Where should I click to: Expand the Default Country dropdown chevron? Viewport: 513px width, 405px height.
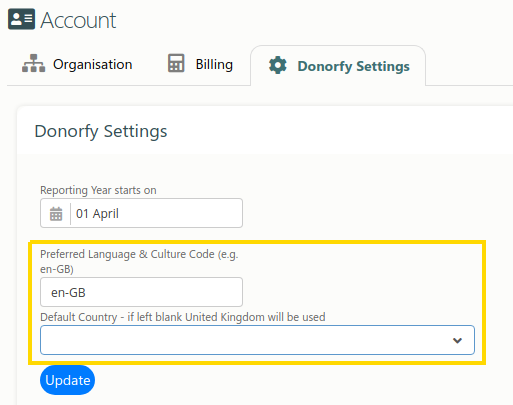pyautogui.click(x=457, y=340)
